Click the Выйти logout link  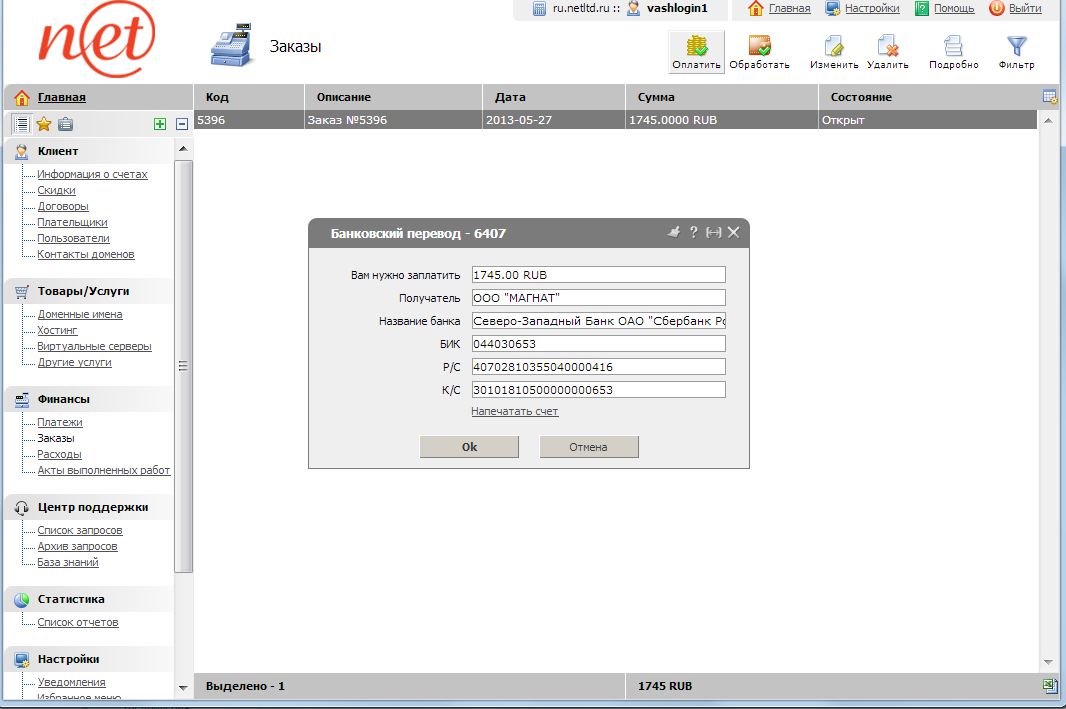(x=1024, y=8)
